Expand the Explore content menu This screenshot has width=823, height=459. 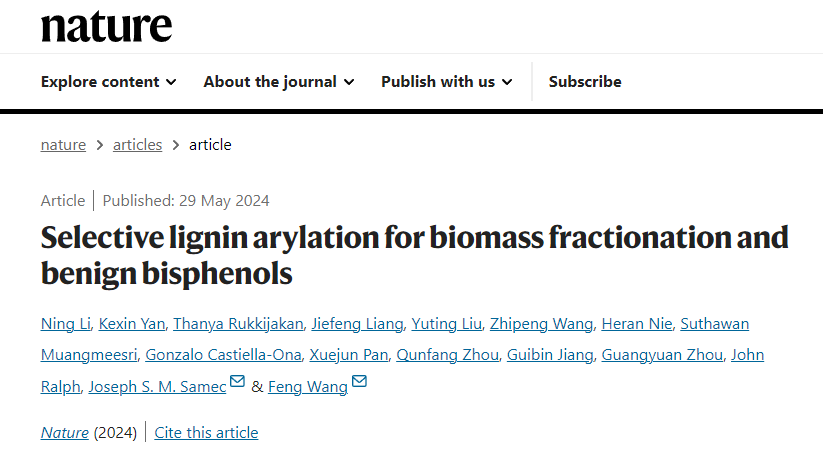pos(108,82)
